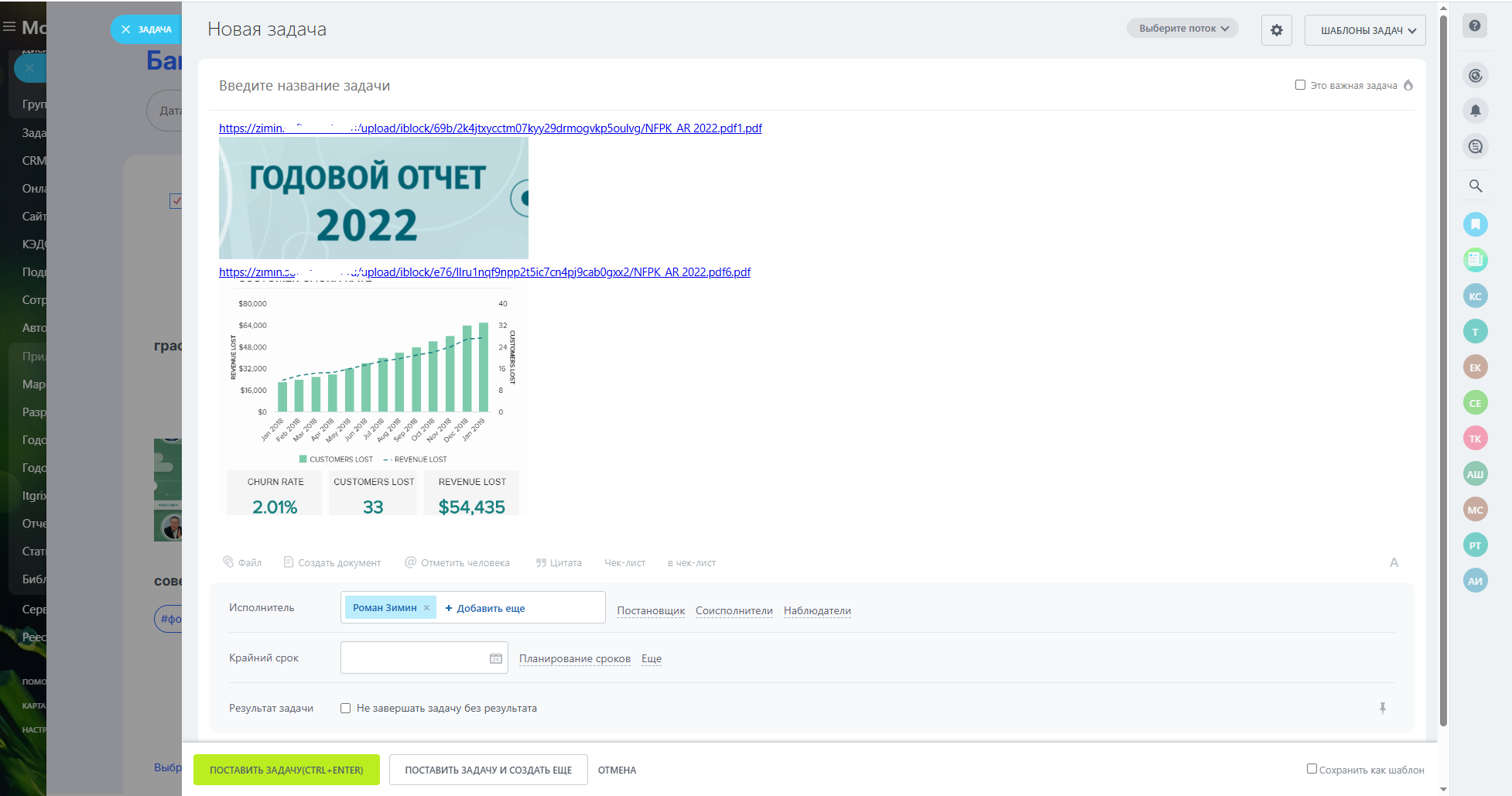Open task settings gear icon
The height and width of the screenshot is (796, 1512).
tap(1276, 30)
